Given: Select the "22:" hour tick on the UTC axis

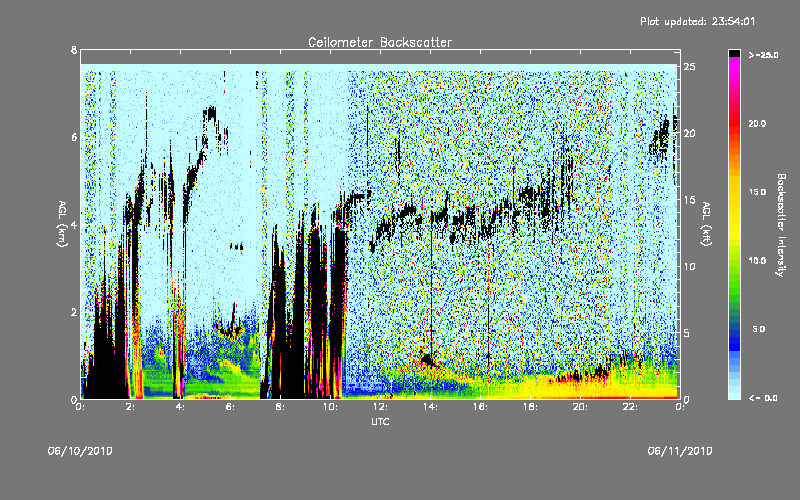Looking at the screenshot, I should click(630, 407).
